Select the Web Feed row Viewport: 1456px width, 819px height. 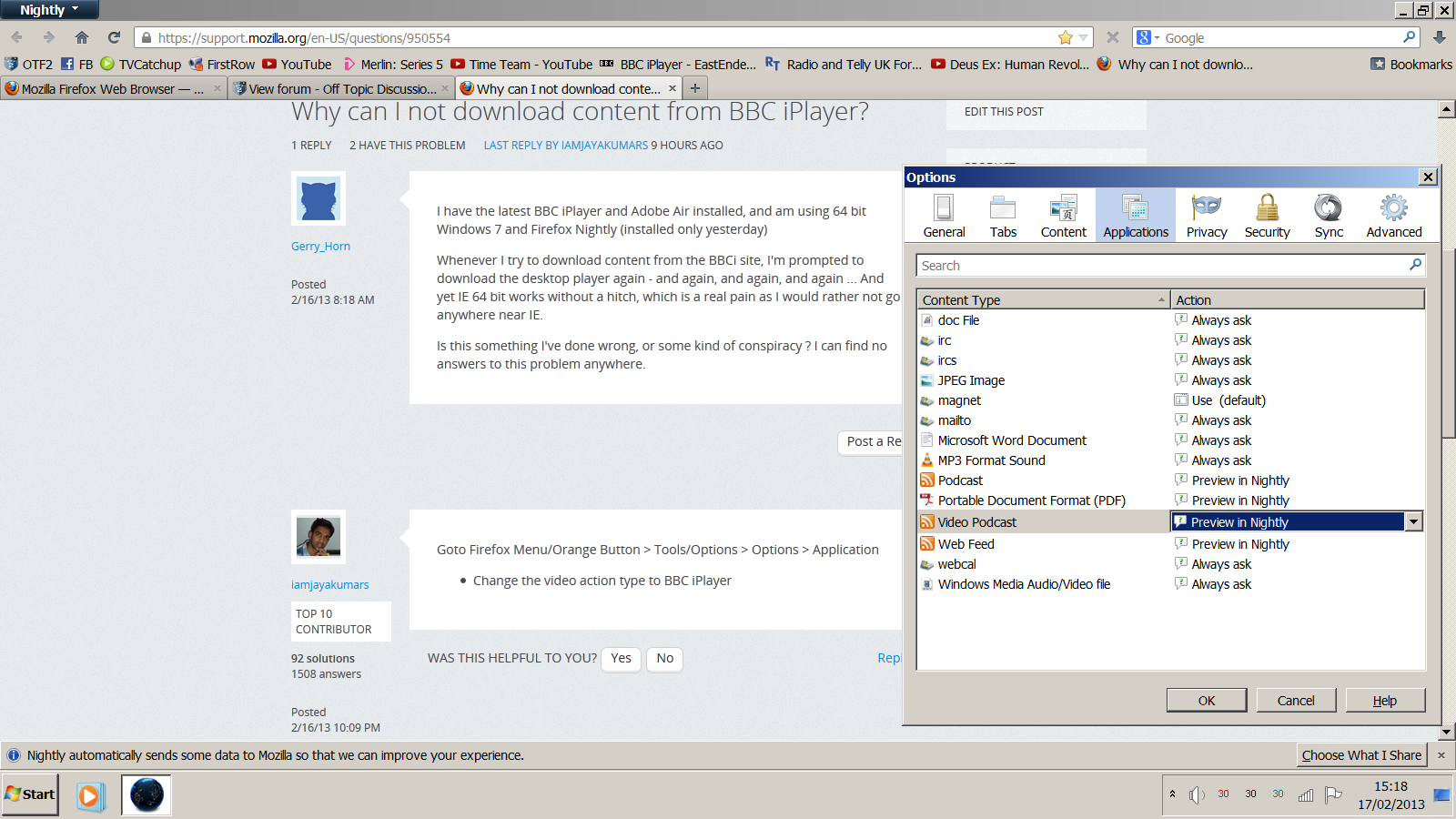(1170, 544)
